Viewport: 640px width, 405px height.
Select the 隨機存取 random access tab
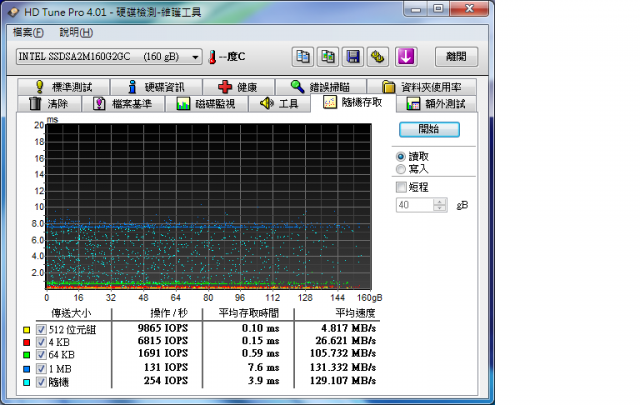pos(353,102)
